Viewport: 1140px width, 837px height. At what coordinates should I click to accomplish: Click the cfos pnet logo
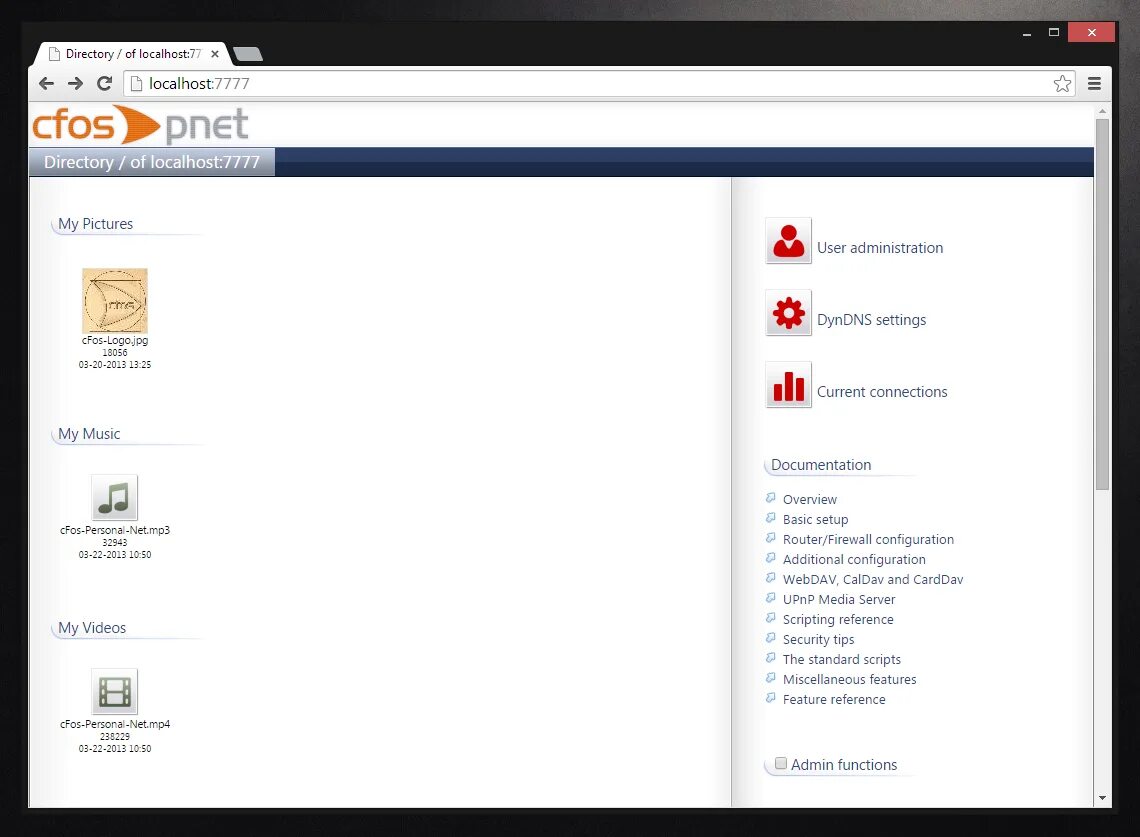(x=140, y=125)
